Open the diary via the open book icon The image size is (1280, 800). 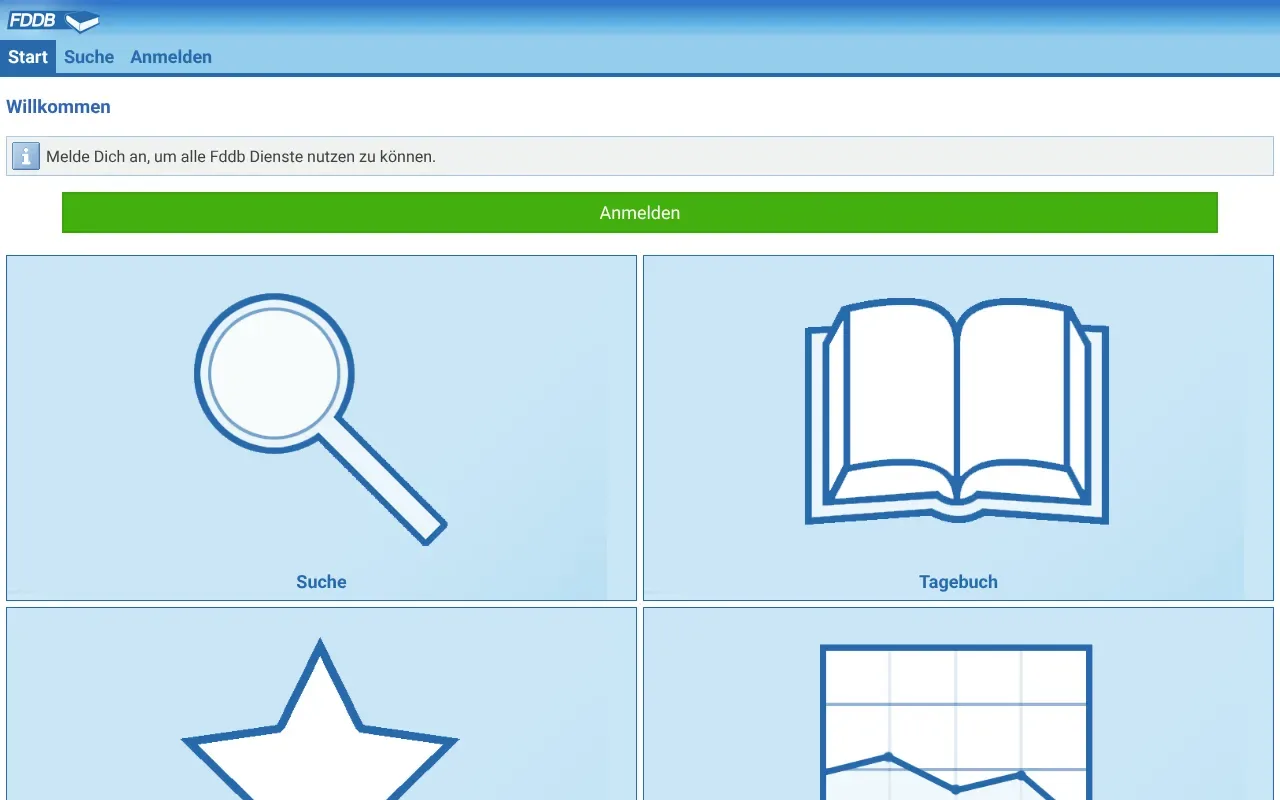[958, 412]
